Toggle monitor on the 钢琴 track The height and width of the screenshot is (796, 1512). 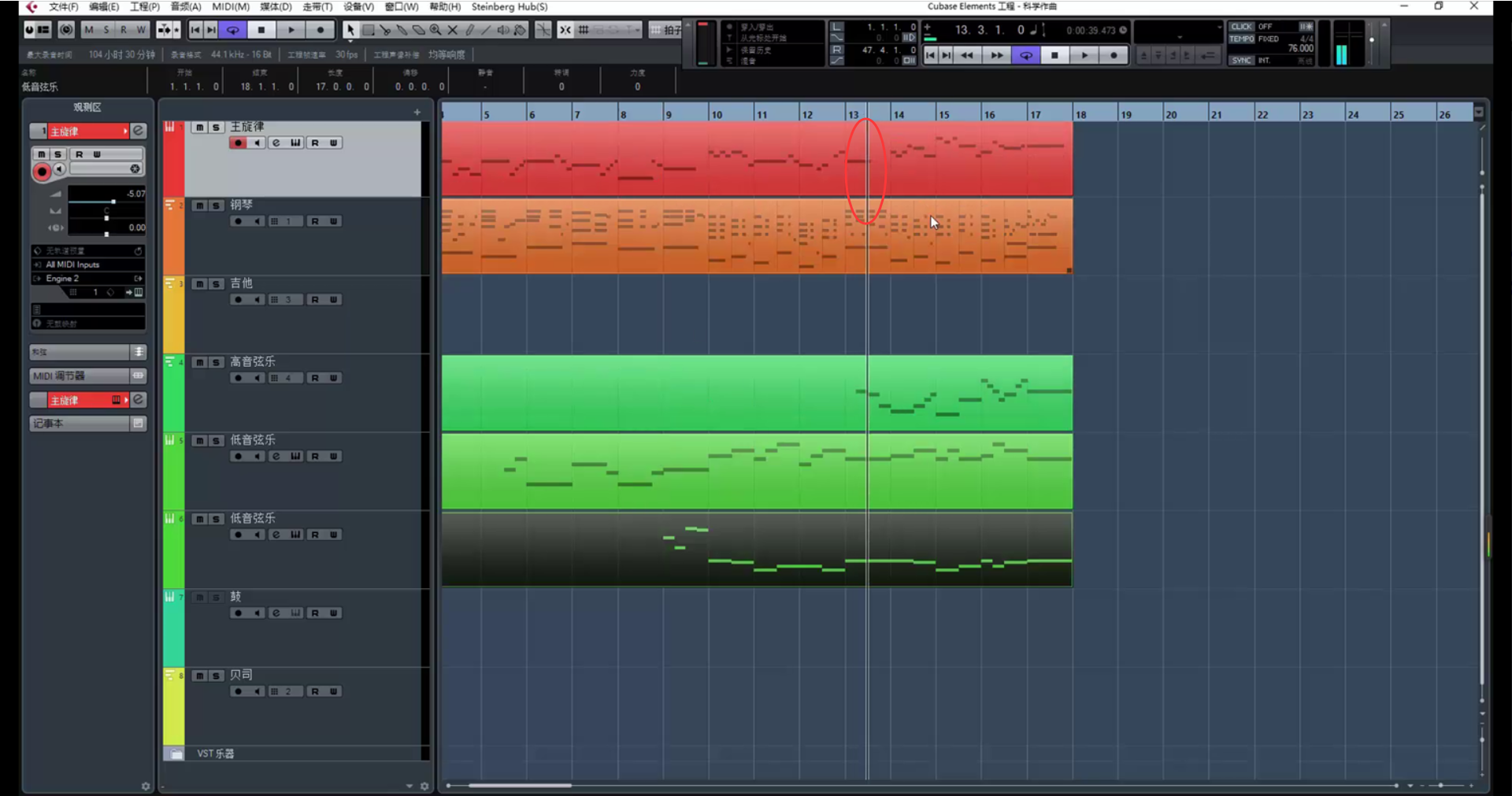257,221
